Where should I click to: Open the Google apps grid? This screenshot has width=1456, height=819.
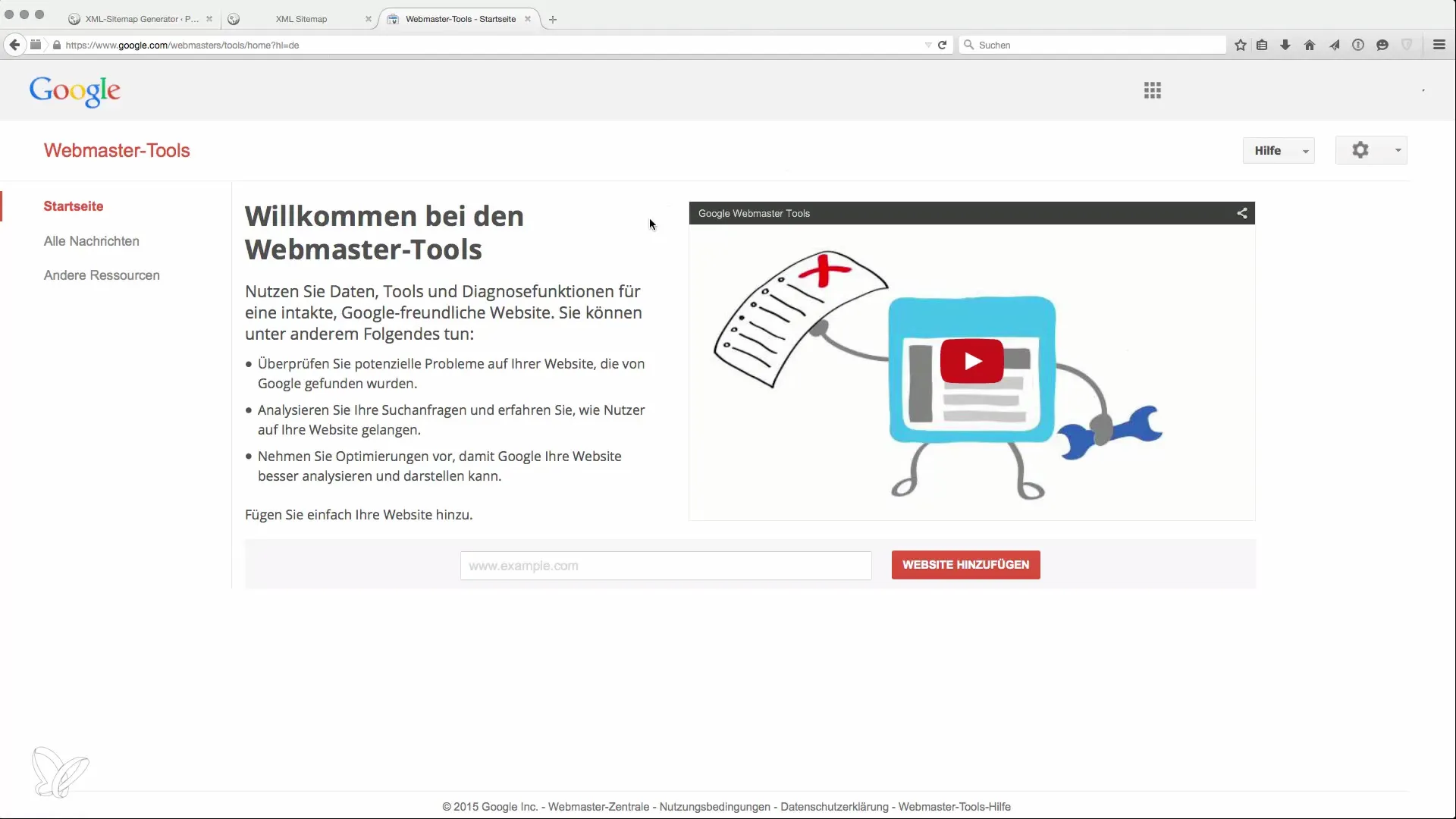coord(1153,90)
